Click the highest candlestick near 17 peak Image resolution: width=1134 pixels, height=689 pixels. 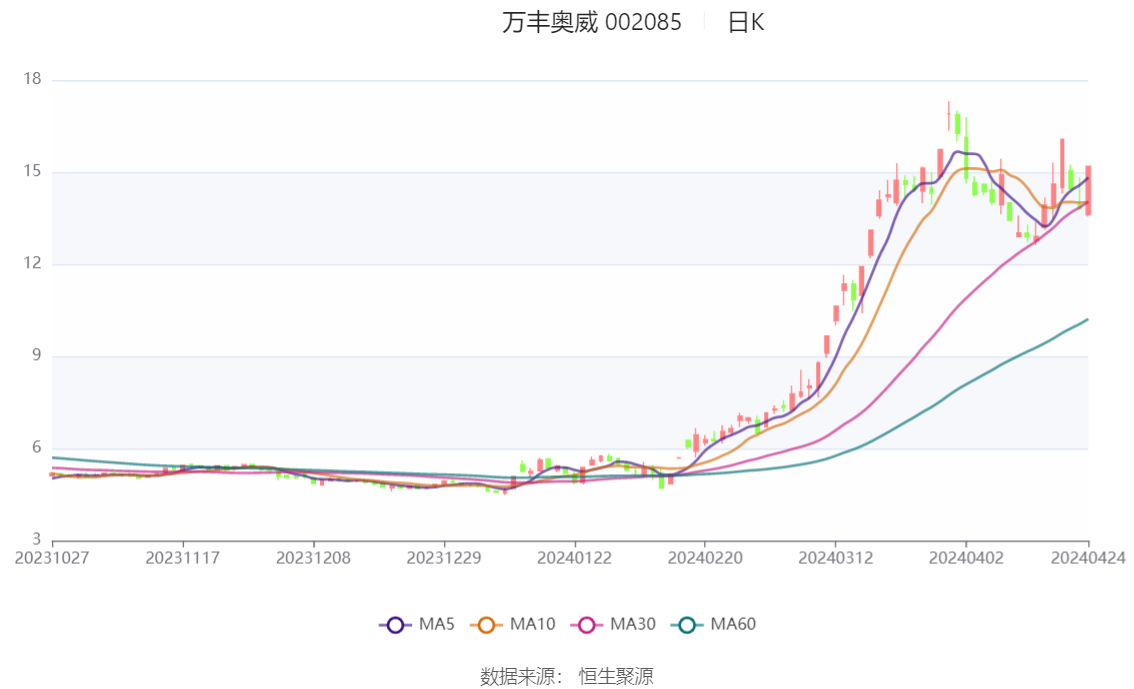coord(949,116)
